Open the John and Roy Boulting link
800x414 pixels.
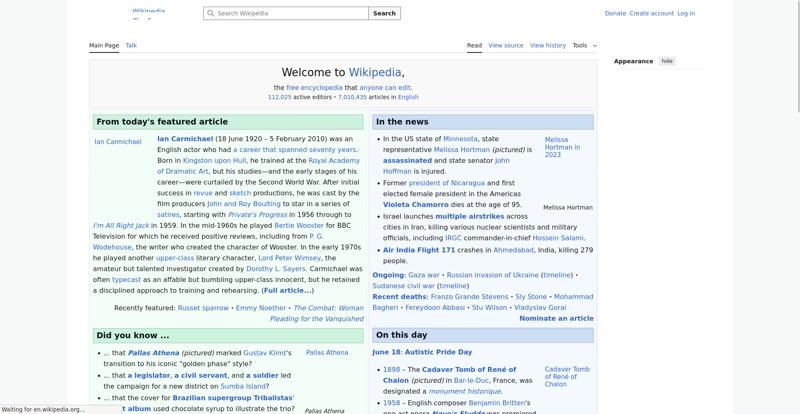[x=244, y=204]
